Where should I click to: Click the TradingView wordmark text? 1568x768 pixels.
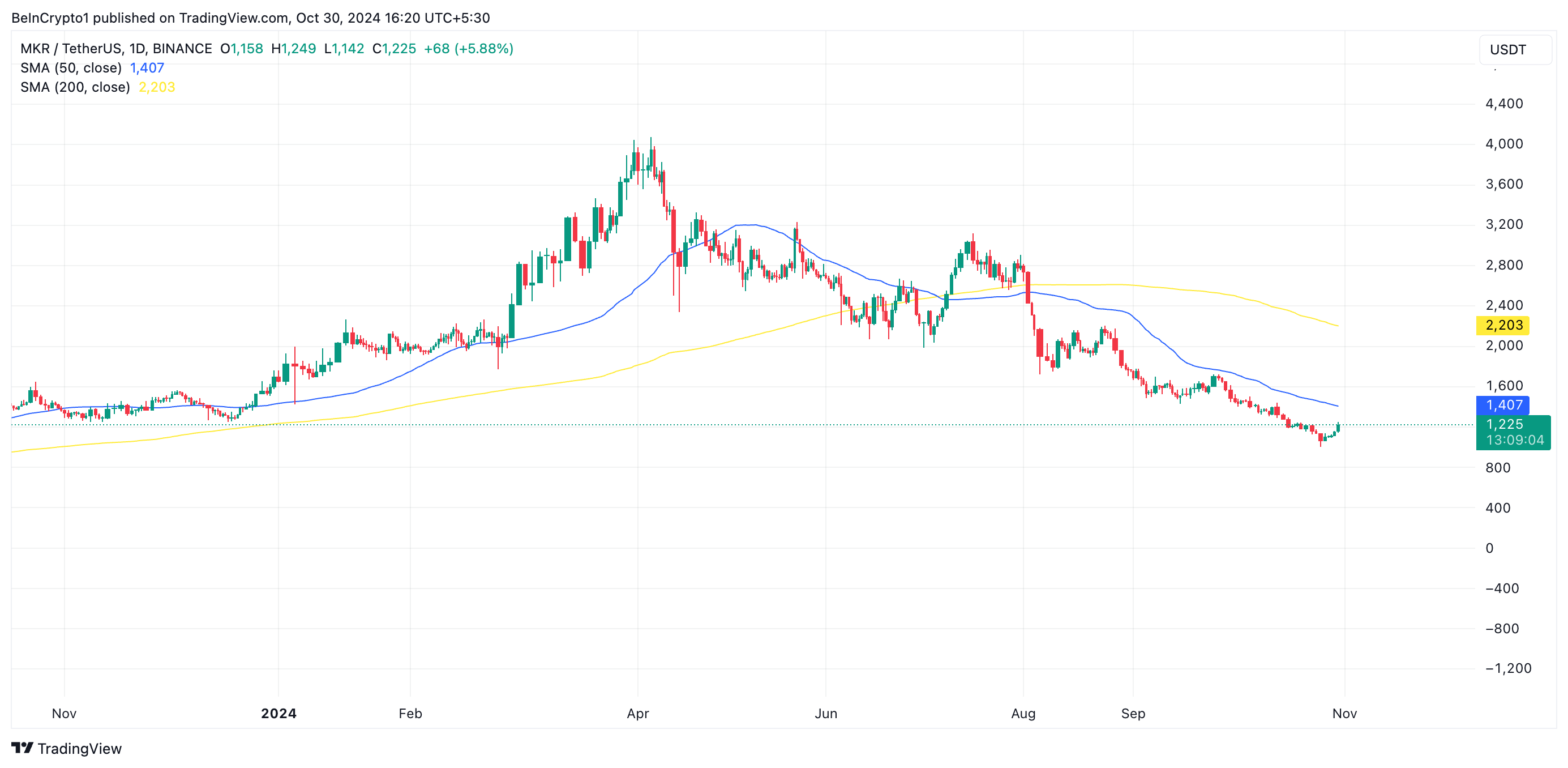click(x=79, y=749)
